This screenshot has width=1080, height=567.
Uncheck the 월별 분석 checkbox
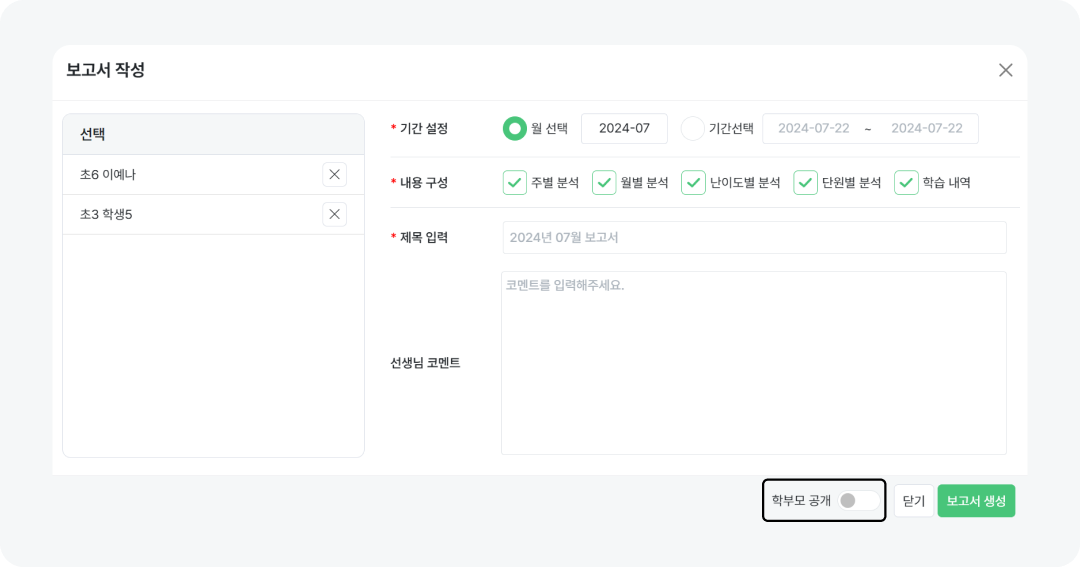(604, 182)
